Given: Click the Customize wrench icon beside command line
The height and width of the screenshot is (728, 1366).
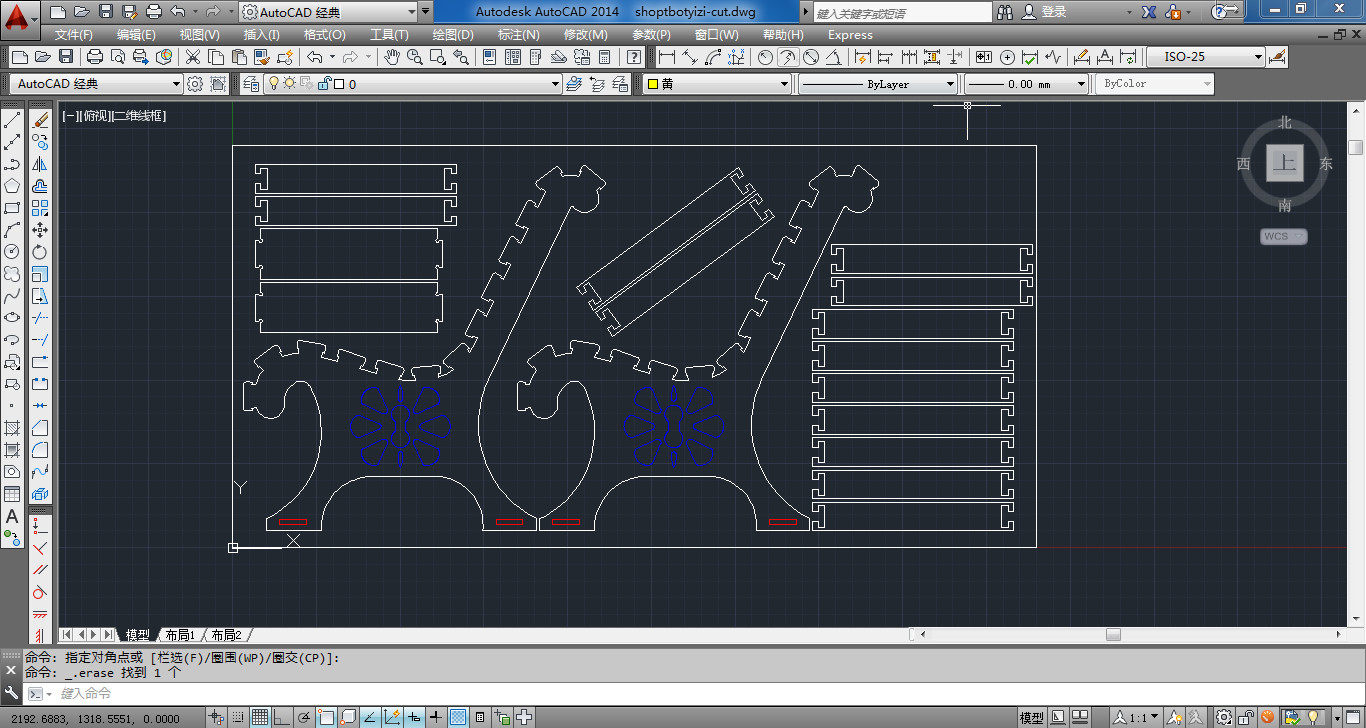Looking at the screenshot, I should [x=12, y=693].
